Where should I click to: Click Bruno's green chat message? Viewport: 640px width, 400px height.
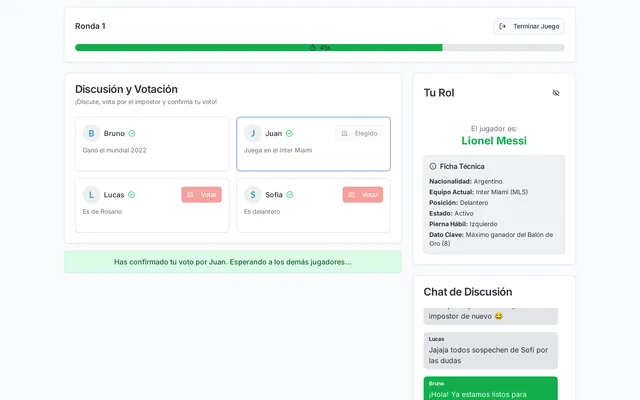(490, 388)
